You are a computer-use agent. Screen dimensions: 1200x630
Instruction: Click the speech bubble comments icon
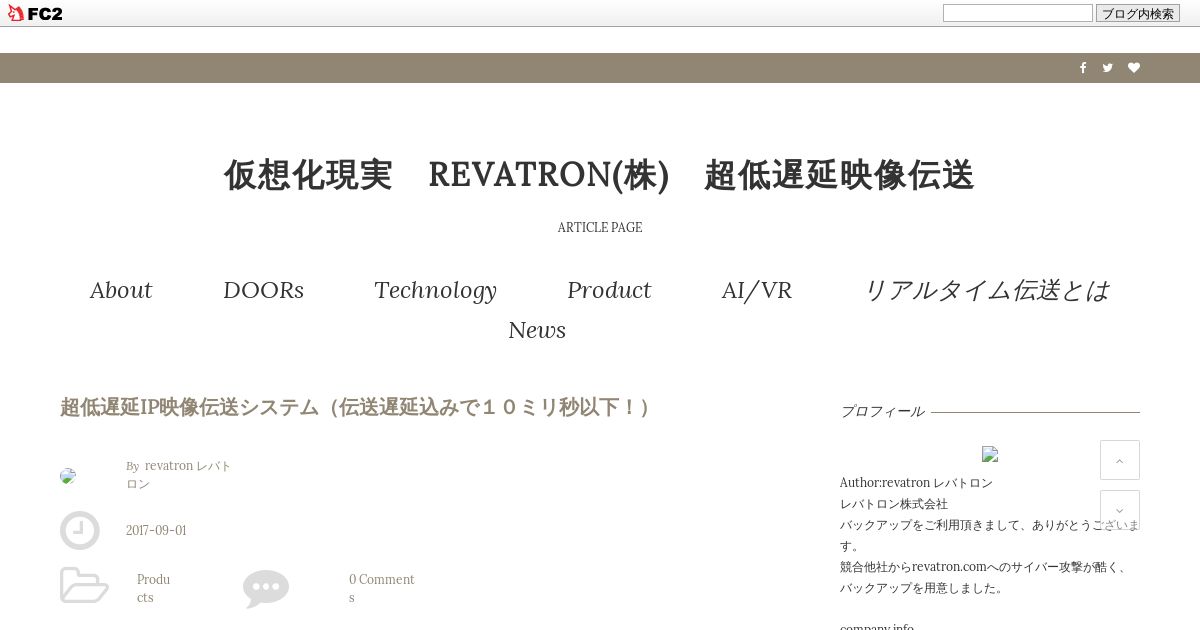click(266, 588)
